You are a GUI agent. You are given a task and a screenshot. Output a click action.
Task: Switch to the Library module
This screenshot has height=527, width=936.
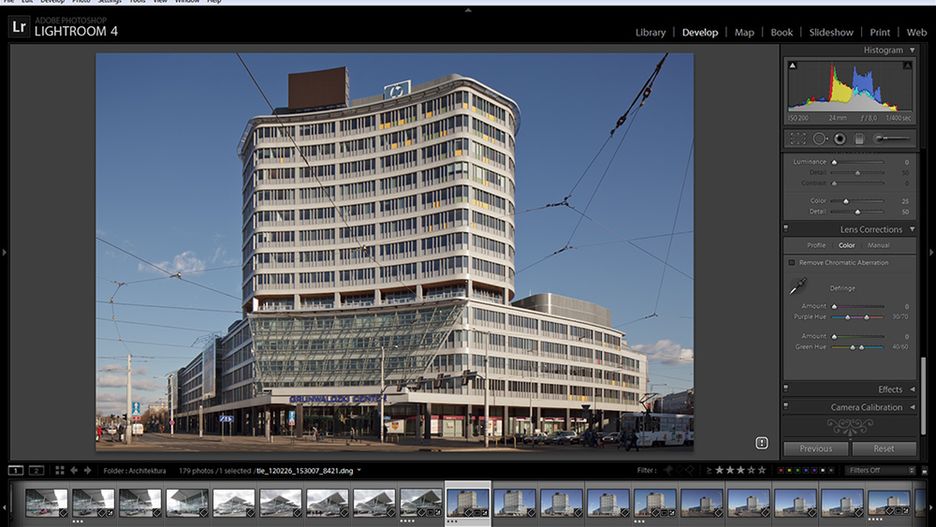click(x=650, y=32)
